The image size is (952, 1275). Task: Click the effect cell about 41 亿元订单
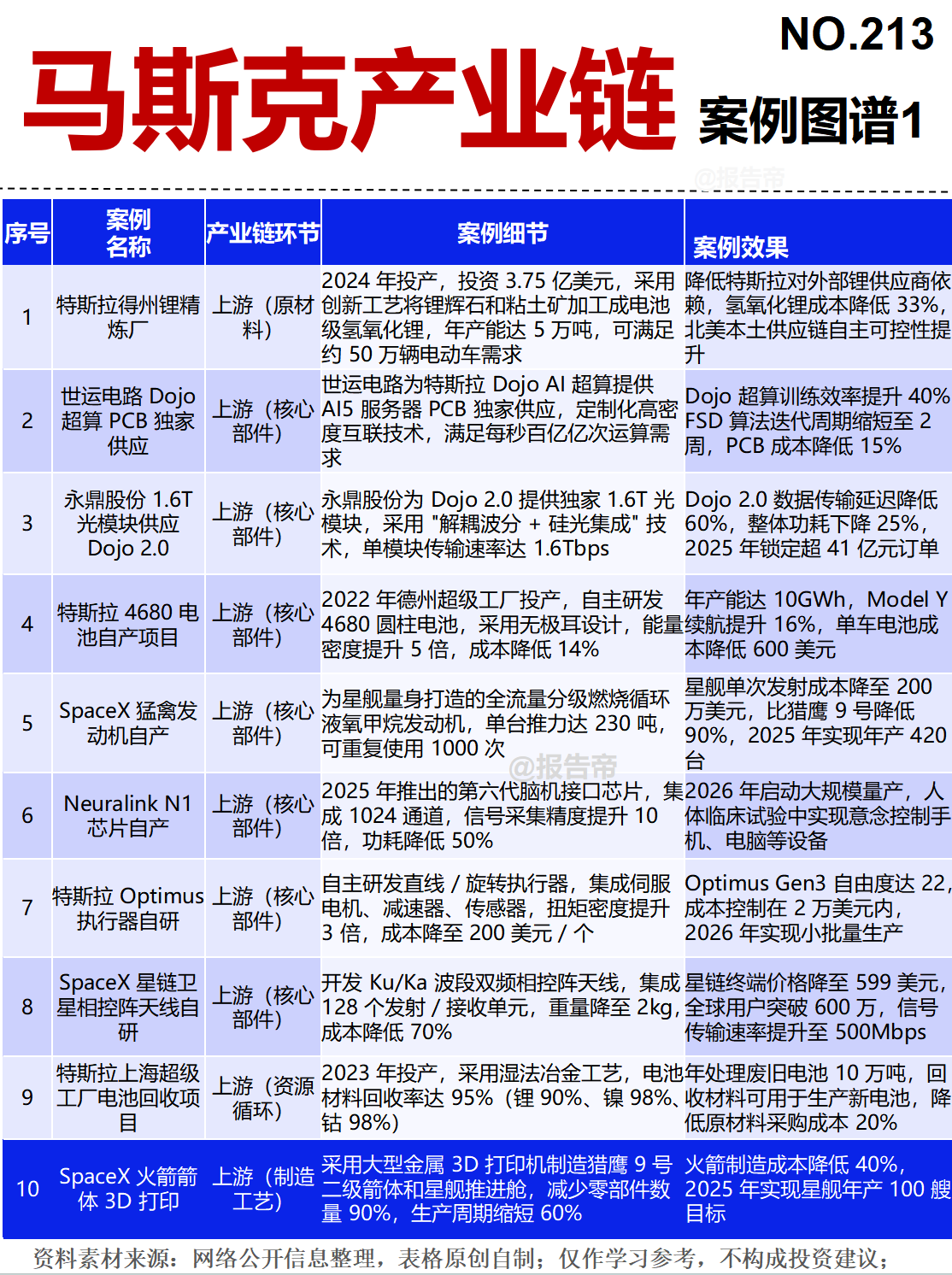tap(818, 523)
